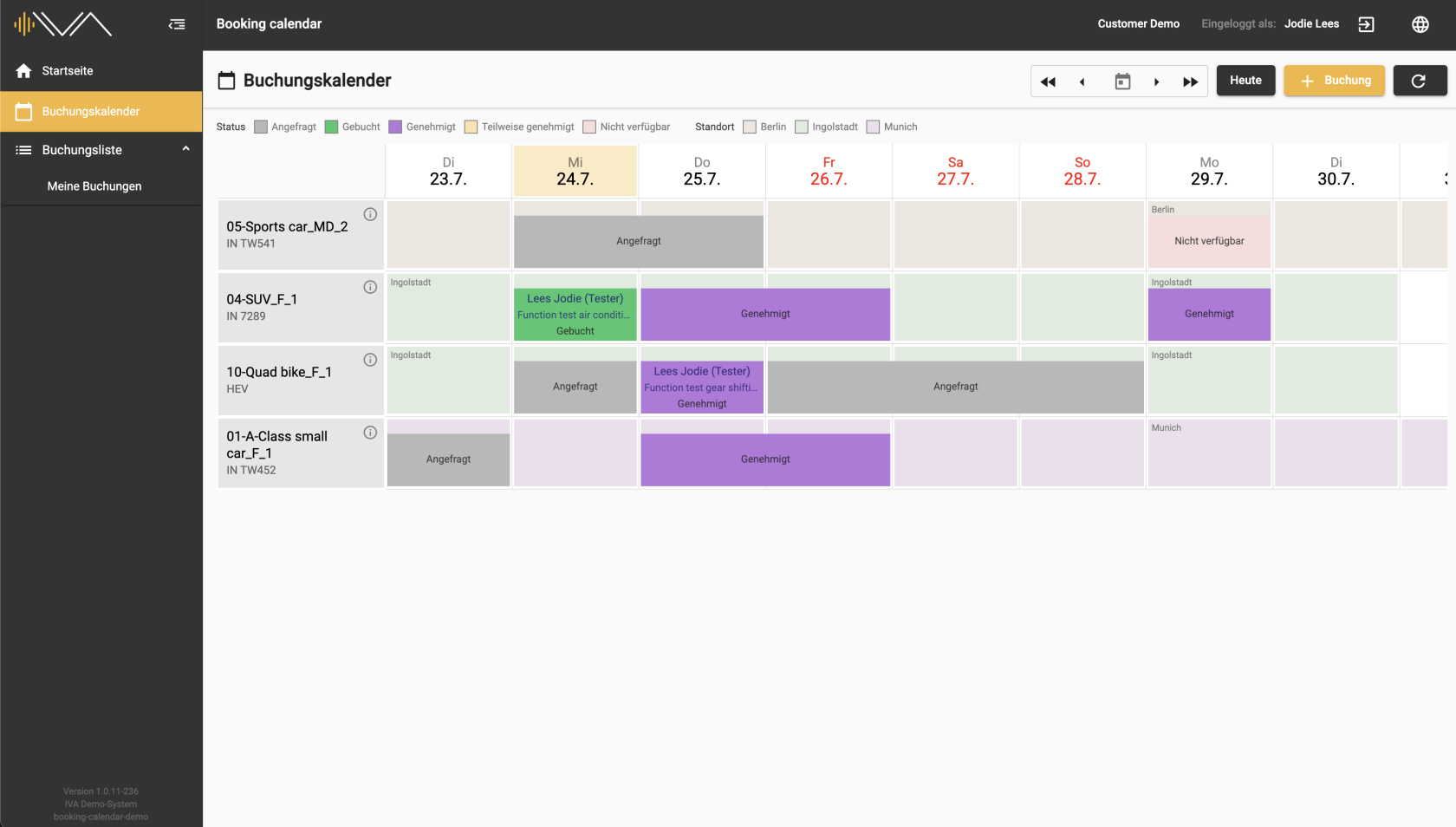Click empty SUV slot on 27.7.
This screenshot has height=827, width=1456.
(955, 308)
